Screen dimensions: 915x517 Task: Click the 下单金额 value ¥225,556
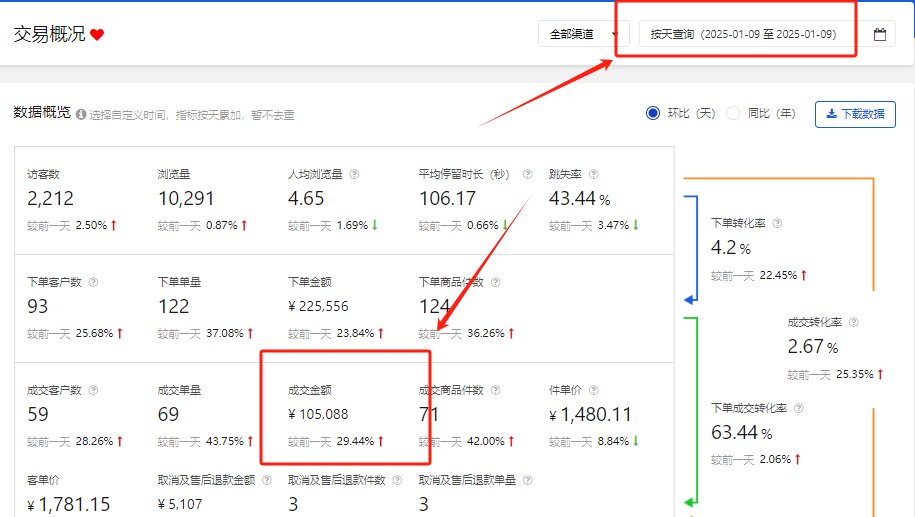click(x=318, y=306)
